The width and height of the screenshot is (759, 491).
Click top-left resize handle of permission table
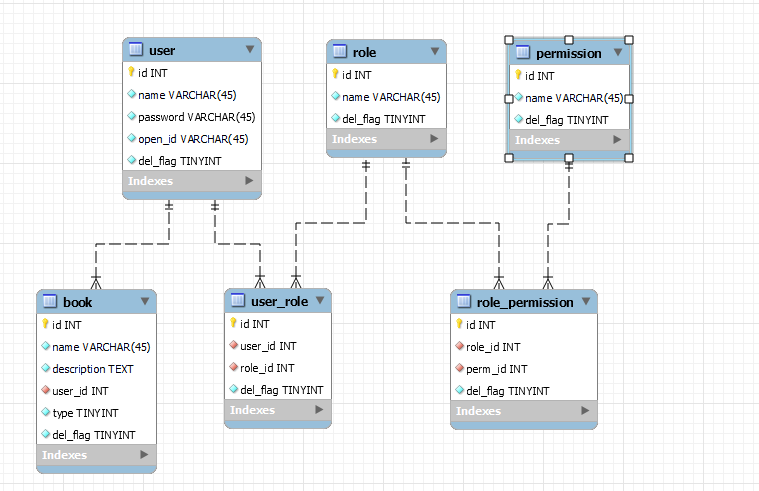click(x=508, y=39)
